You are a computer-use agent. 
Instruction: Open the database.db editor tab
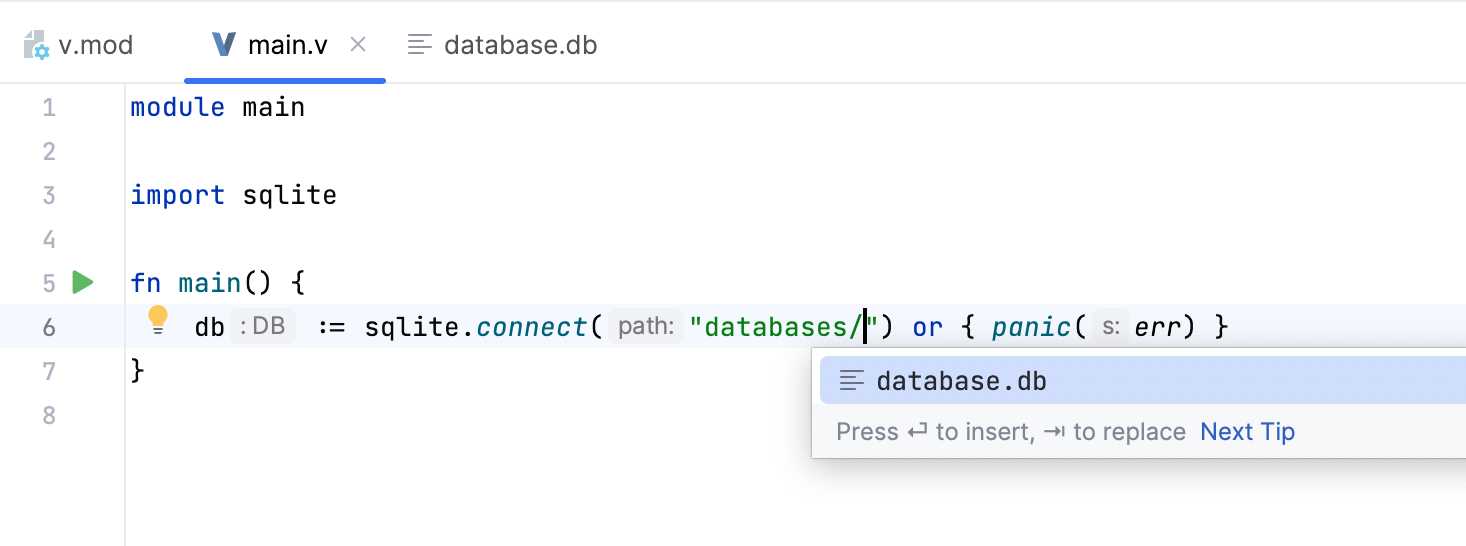(520, 45)
